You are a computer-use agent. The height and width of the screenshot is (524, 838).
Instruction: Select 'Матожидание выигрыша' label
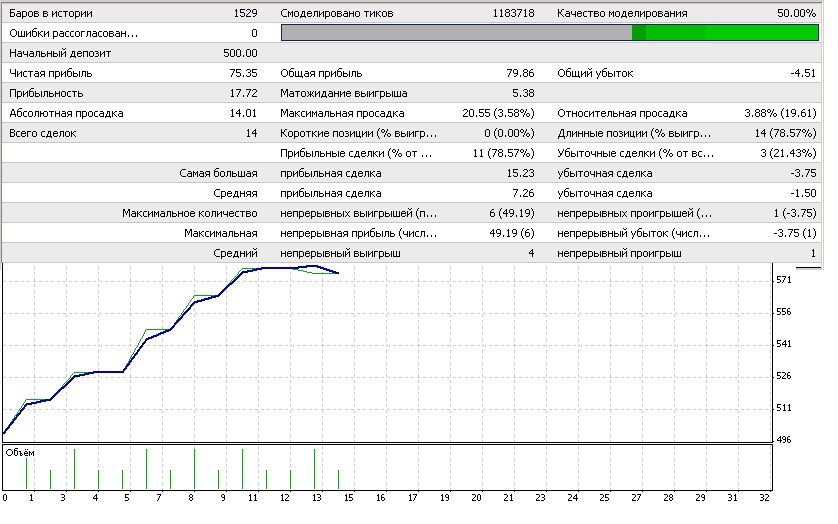point(344,94)
